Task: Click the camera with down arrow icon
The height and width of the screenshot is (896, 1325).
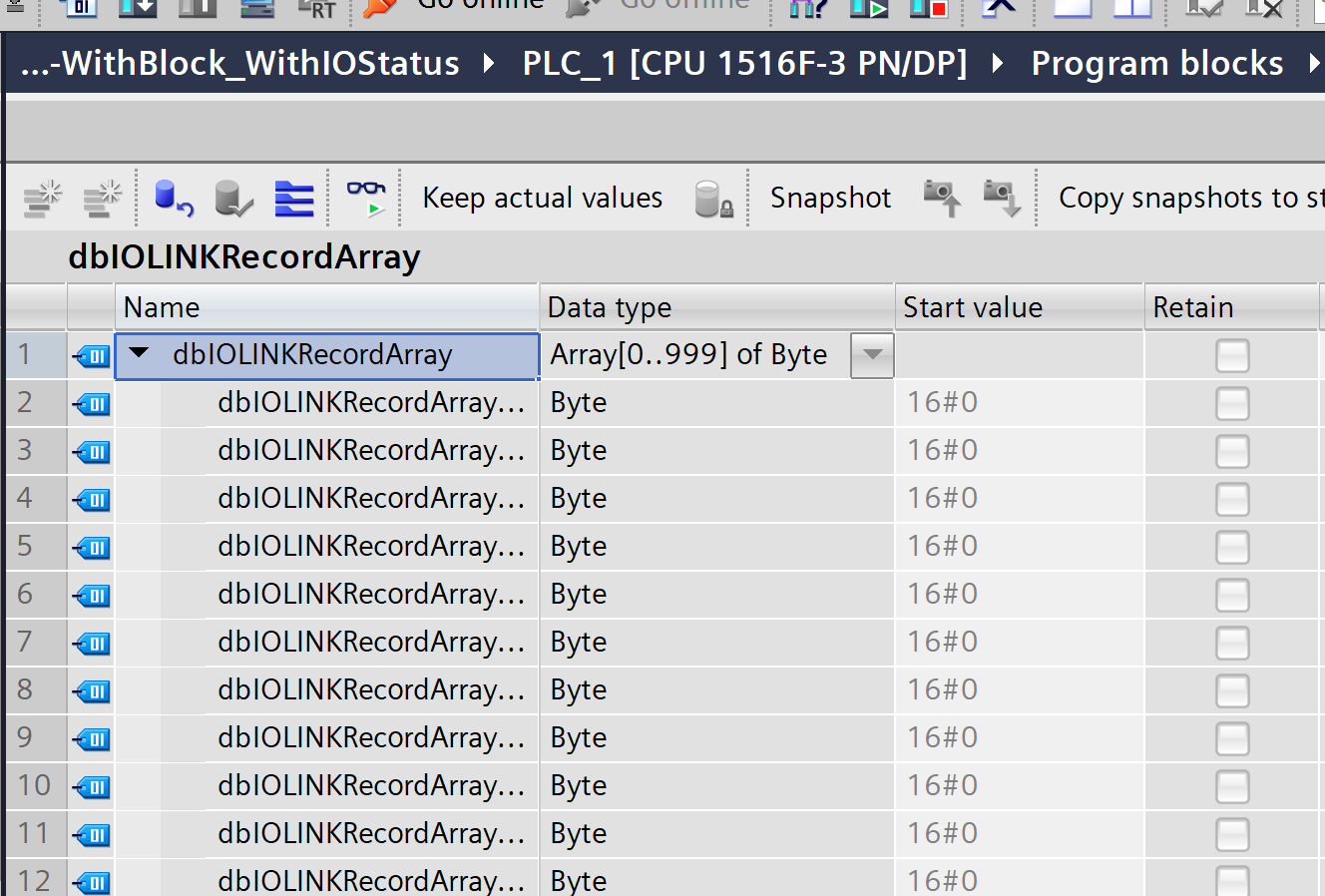Action: coord(1001,199)
